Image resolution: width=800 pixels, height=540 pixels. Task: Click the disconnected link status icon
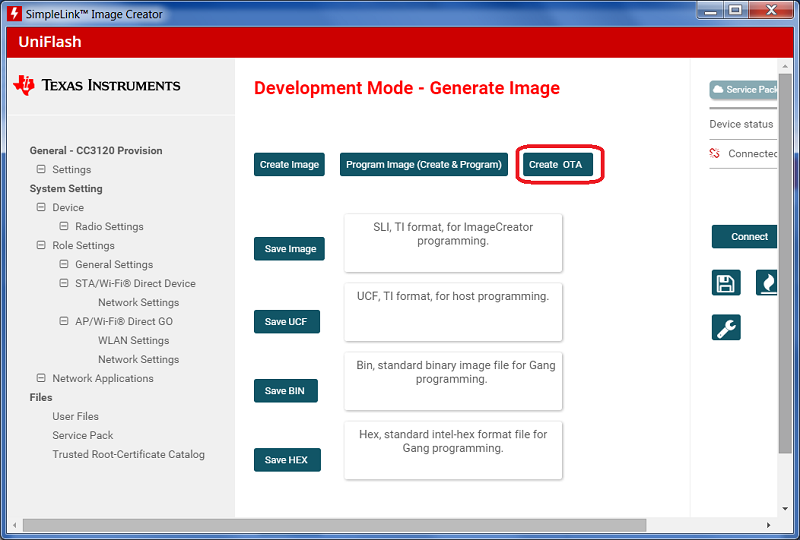tap(715, 154)
